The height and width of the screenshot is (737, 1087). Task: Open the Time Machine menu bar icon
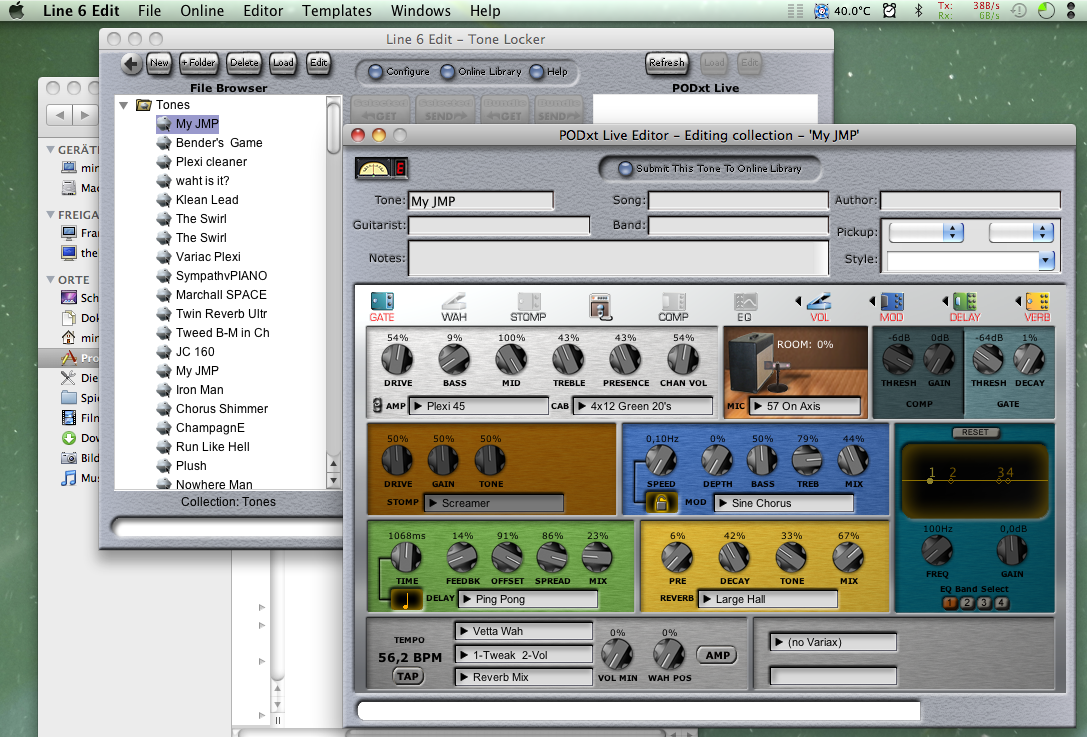coord(1018,10)
